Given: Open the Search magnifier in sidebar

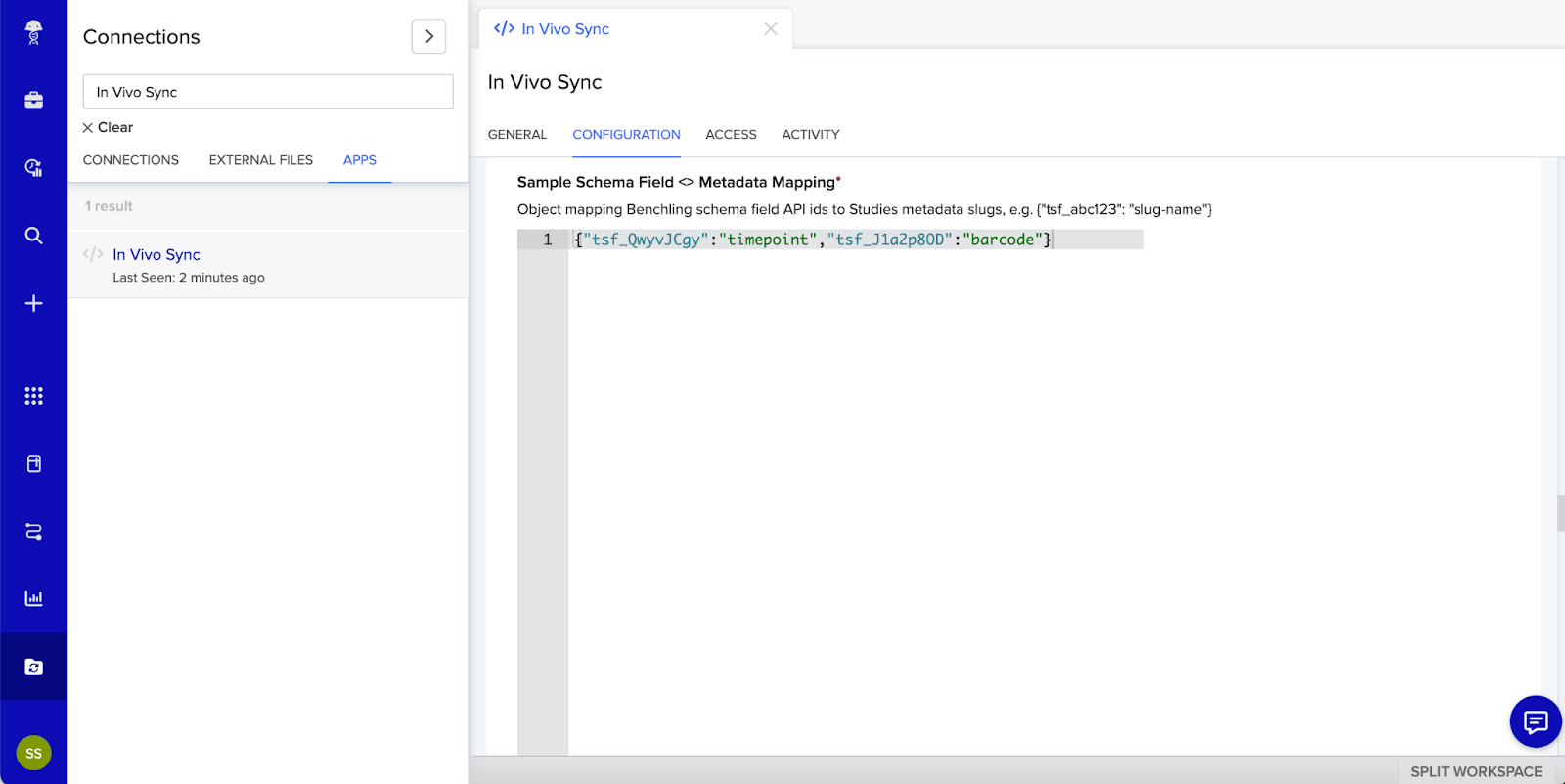Looking at the screenshot, I should [33, 236].
